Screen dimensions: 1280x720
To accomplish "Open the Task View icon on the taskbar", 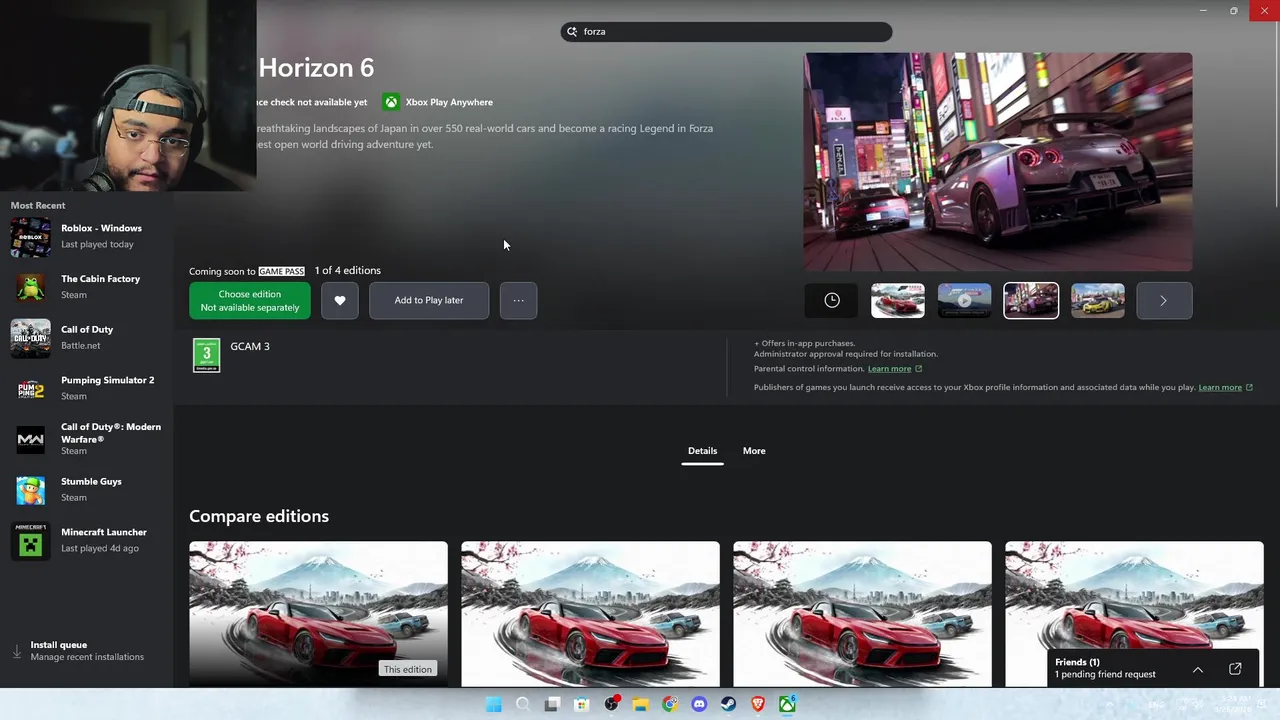I will tap(552, 705).
